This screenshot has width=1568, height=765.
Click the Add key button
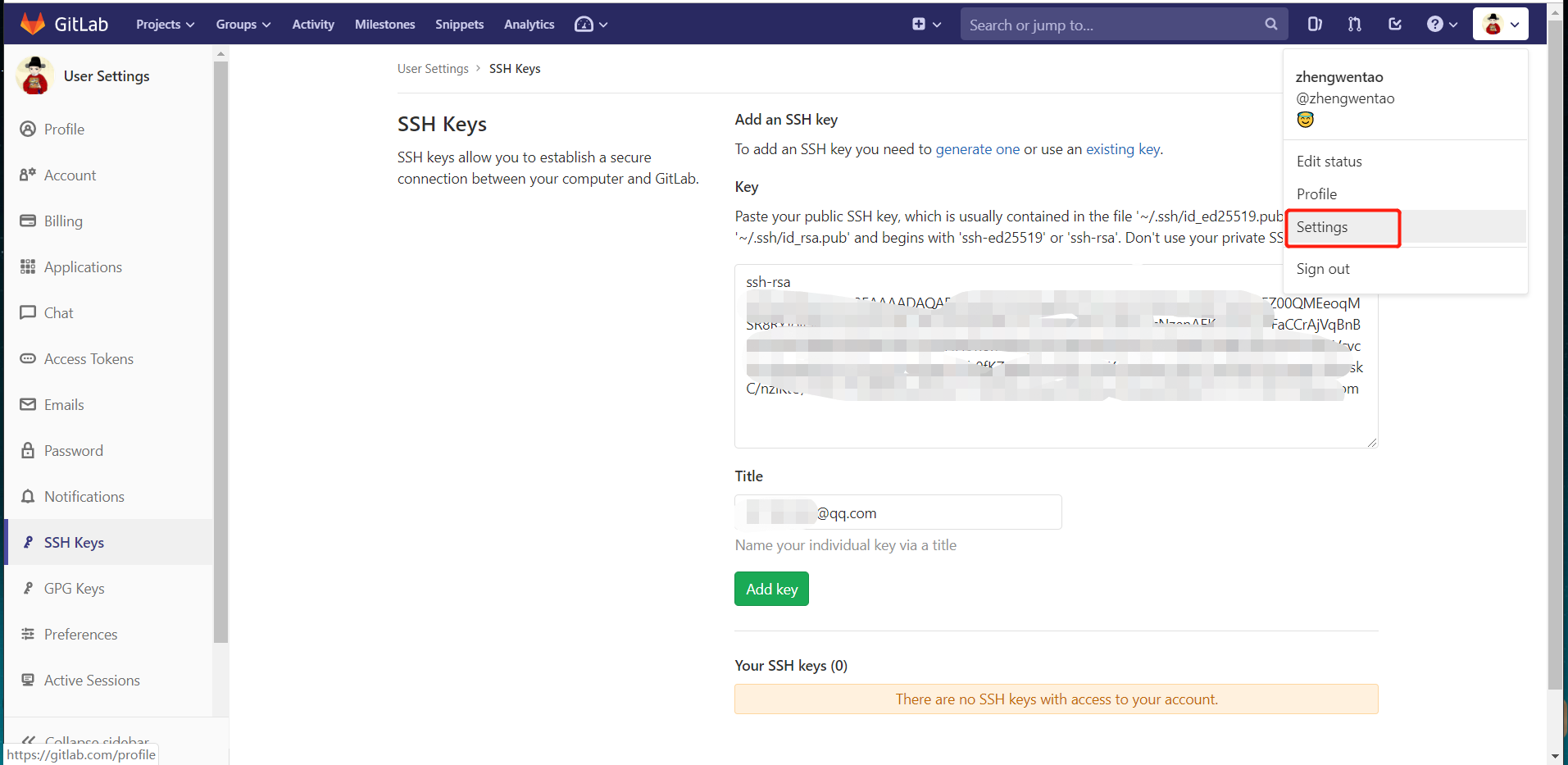point(770,588)
